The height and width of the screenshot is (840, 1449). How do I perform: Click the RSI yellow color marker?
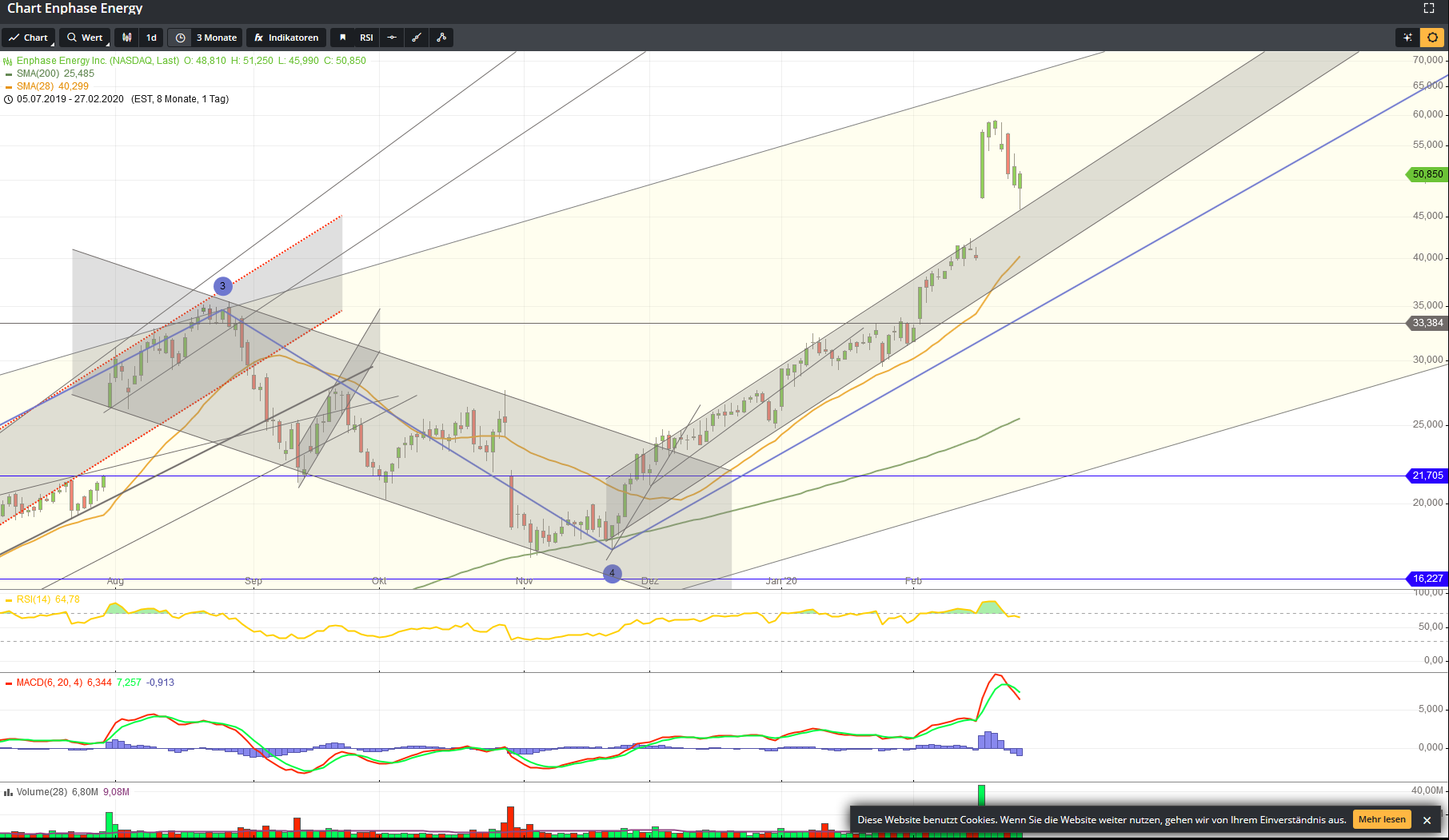click(9, 600)
